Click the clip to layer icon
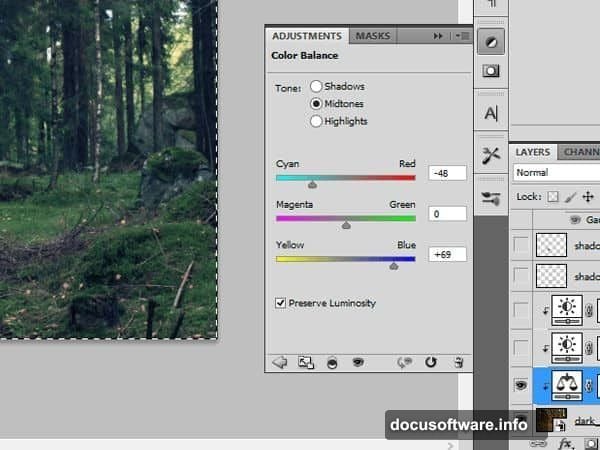The image size is (600, 450). 332,363
